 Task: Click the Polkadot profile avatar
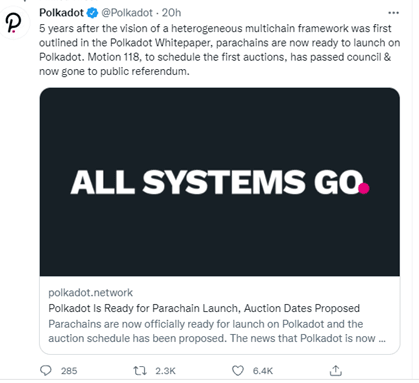point(13,23)
